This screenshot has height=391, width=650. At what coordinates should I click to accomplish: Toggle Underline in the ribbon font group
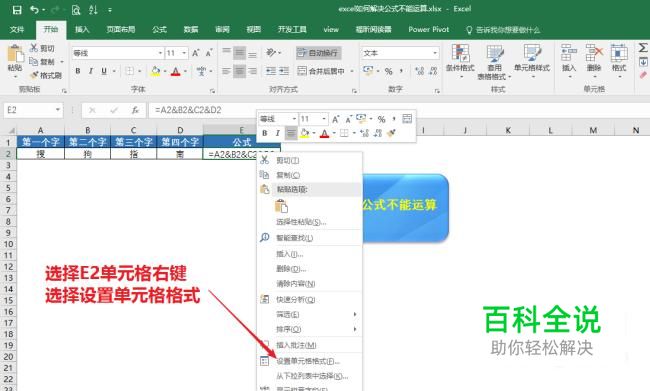tap(104, 71)
